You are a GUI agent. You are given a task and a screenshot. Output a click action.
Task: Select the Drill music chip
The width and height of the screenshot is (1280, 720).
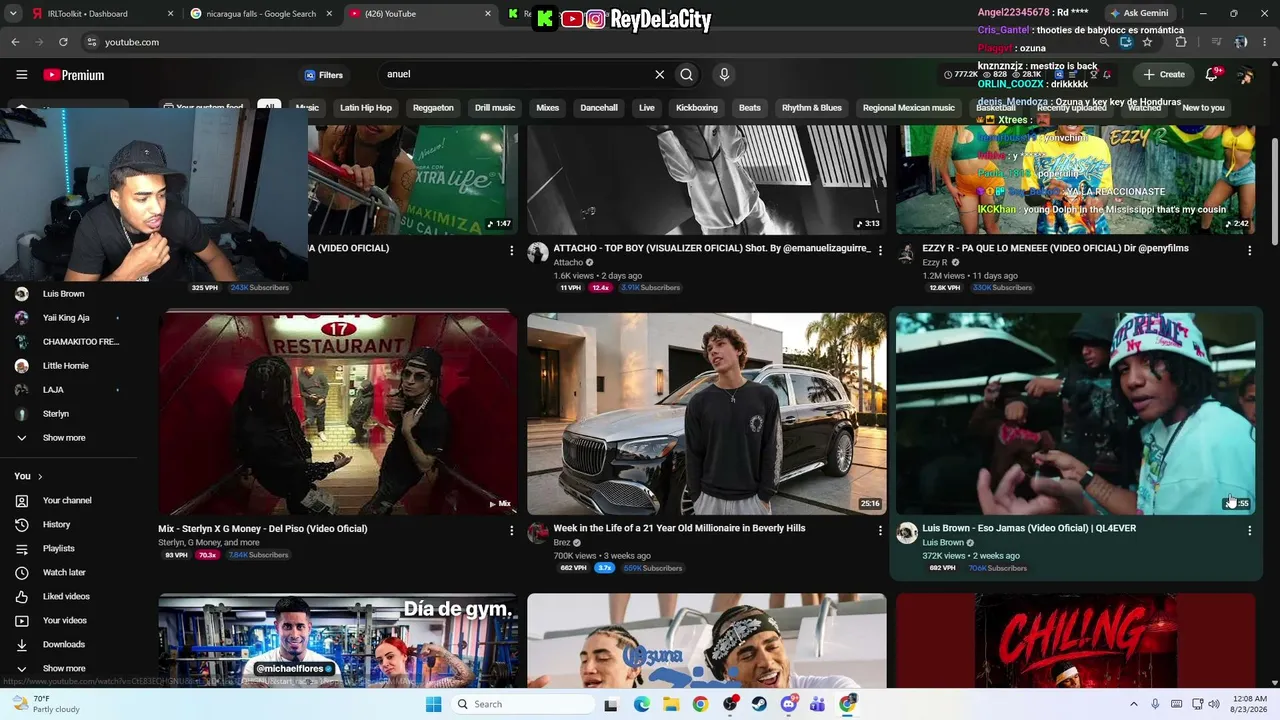click(495, 108)
